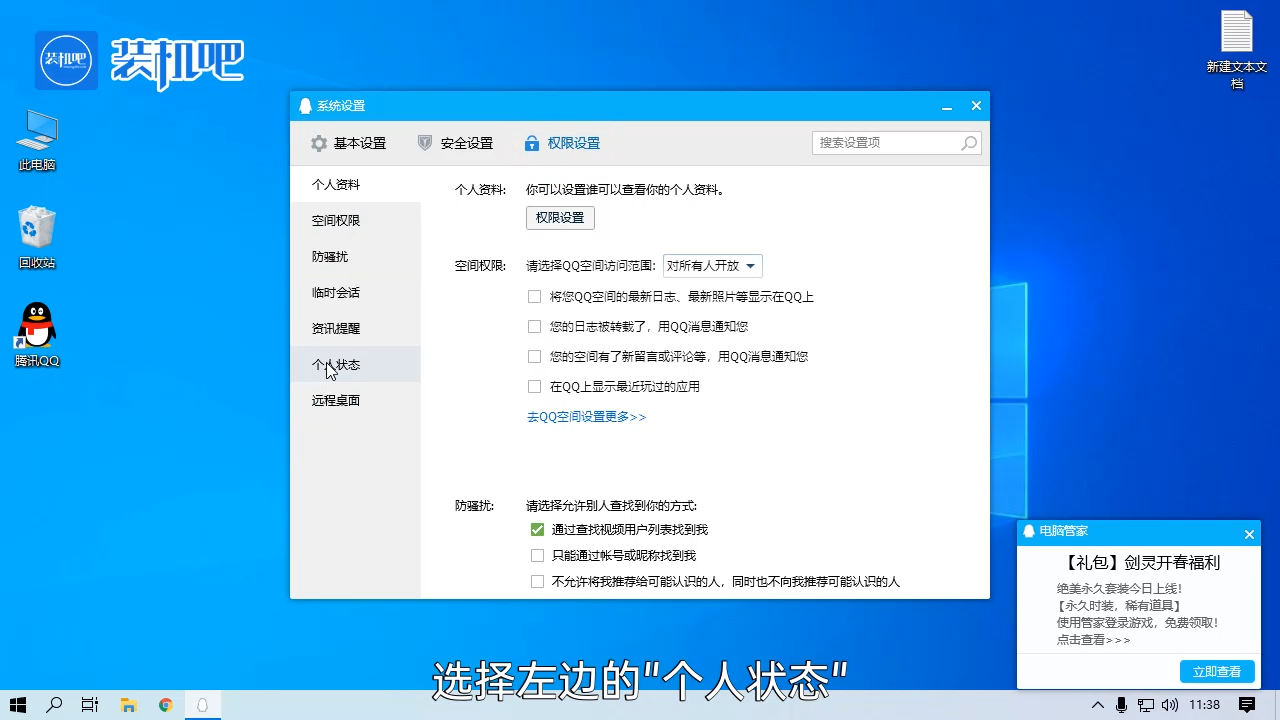Open File Explorer from the taskbar
1280x720 pixels.
coord(128,704)
